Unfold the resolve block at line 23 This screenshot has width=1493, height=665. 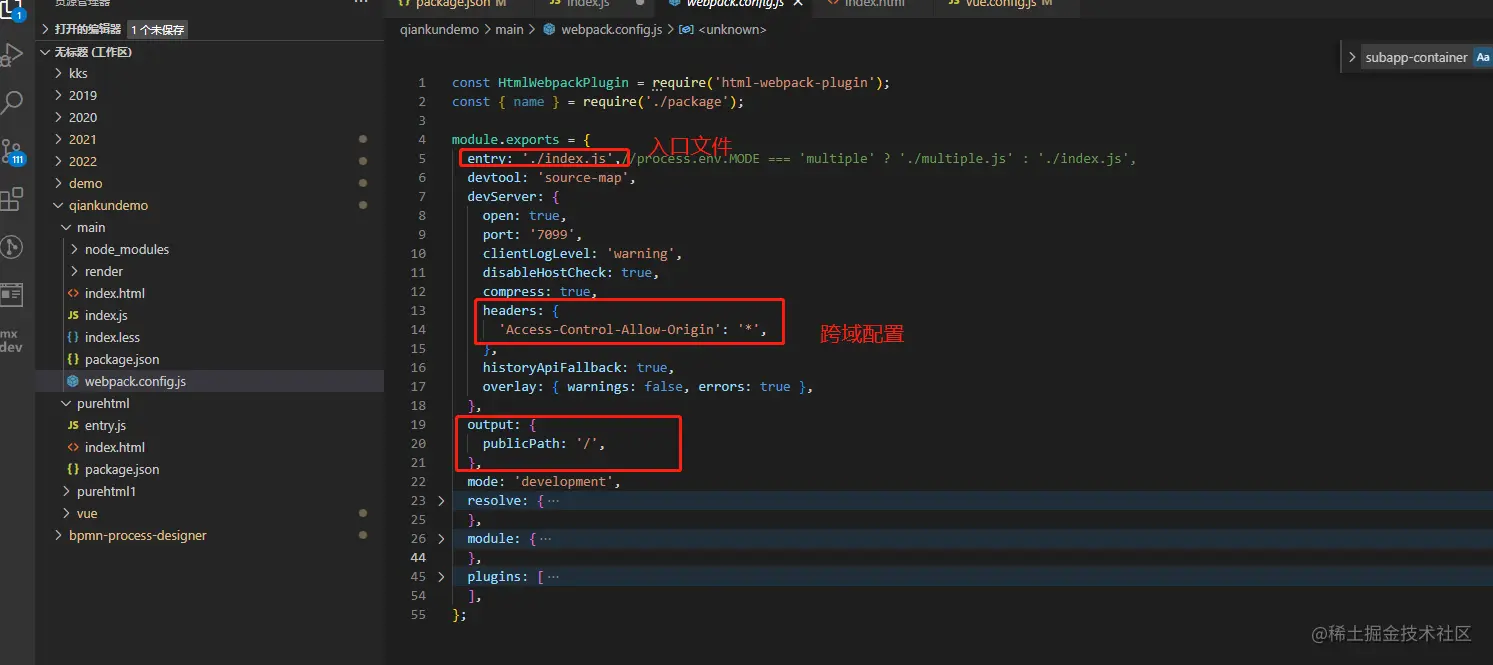pos(442,501)
